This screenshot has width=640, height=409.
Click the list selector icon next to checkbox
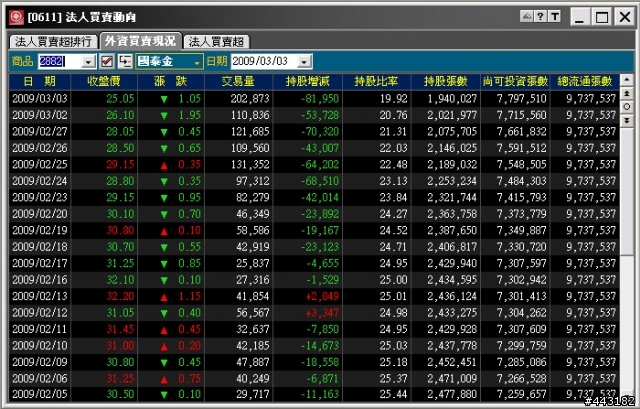[125, 61]
